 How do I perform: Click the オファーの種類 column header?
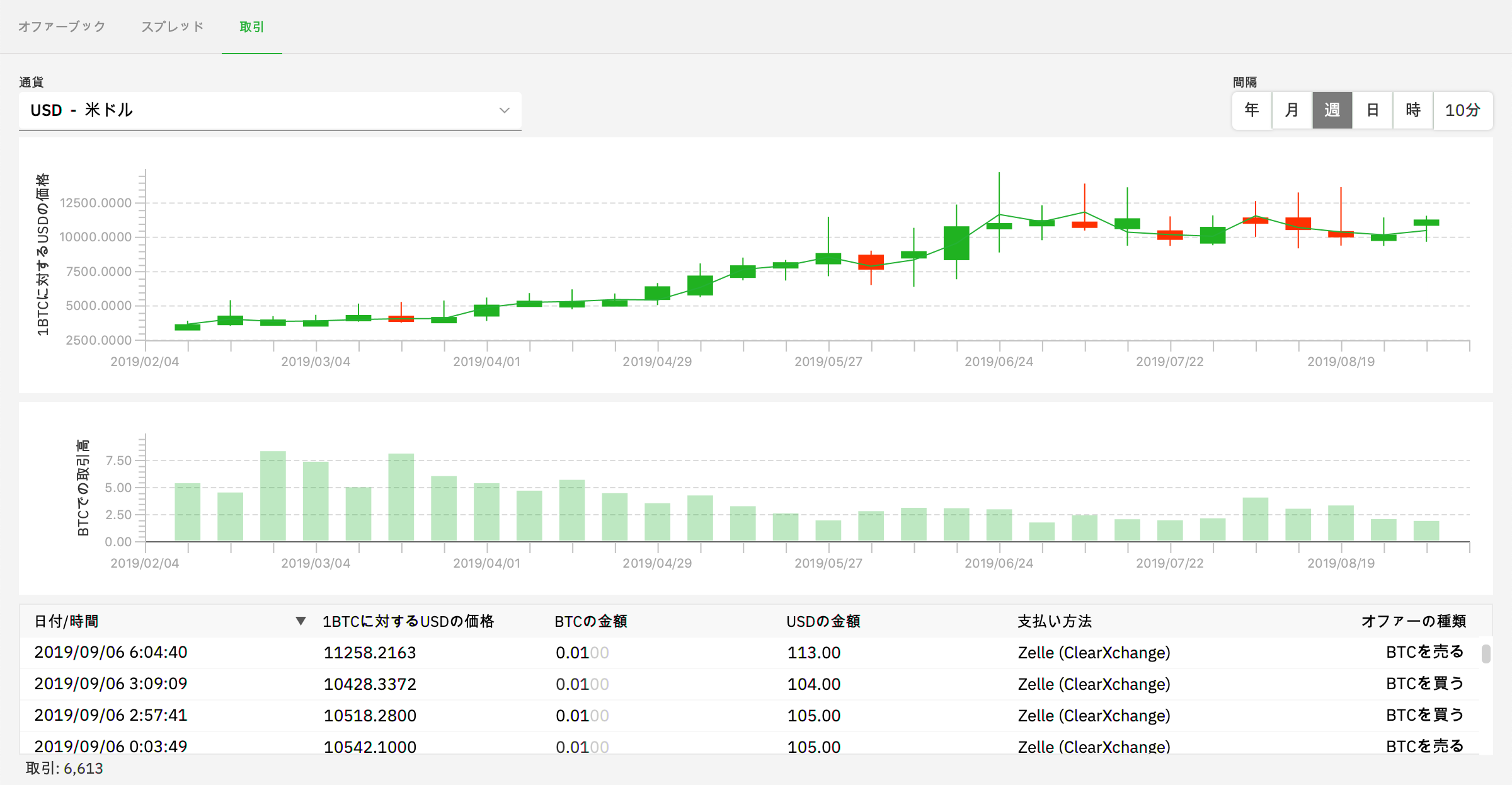pyautogui.click(x=1413, y=621)
